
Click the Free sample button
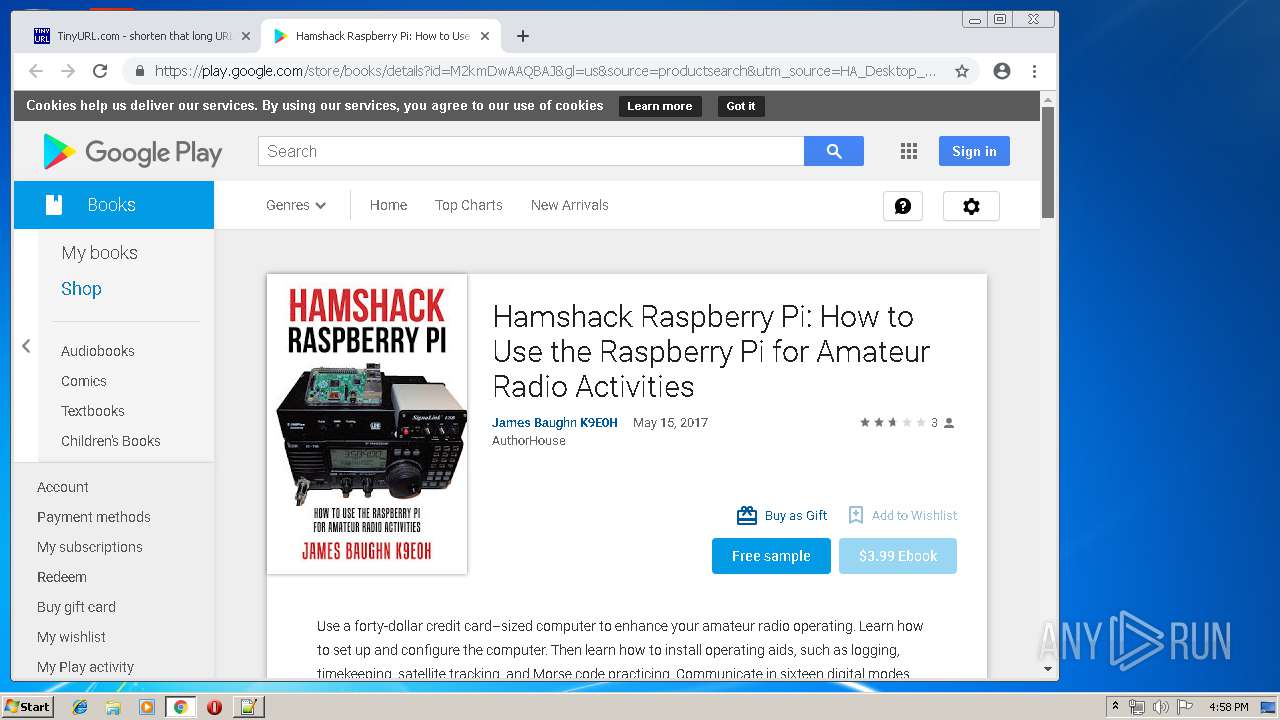click(771, 556)
